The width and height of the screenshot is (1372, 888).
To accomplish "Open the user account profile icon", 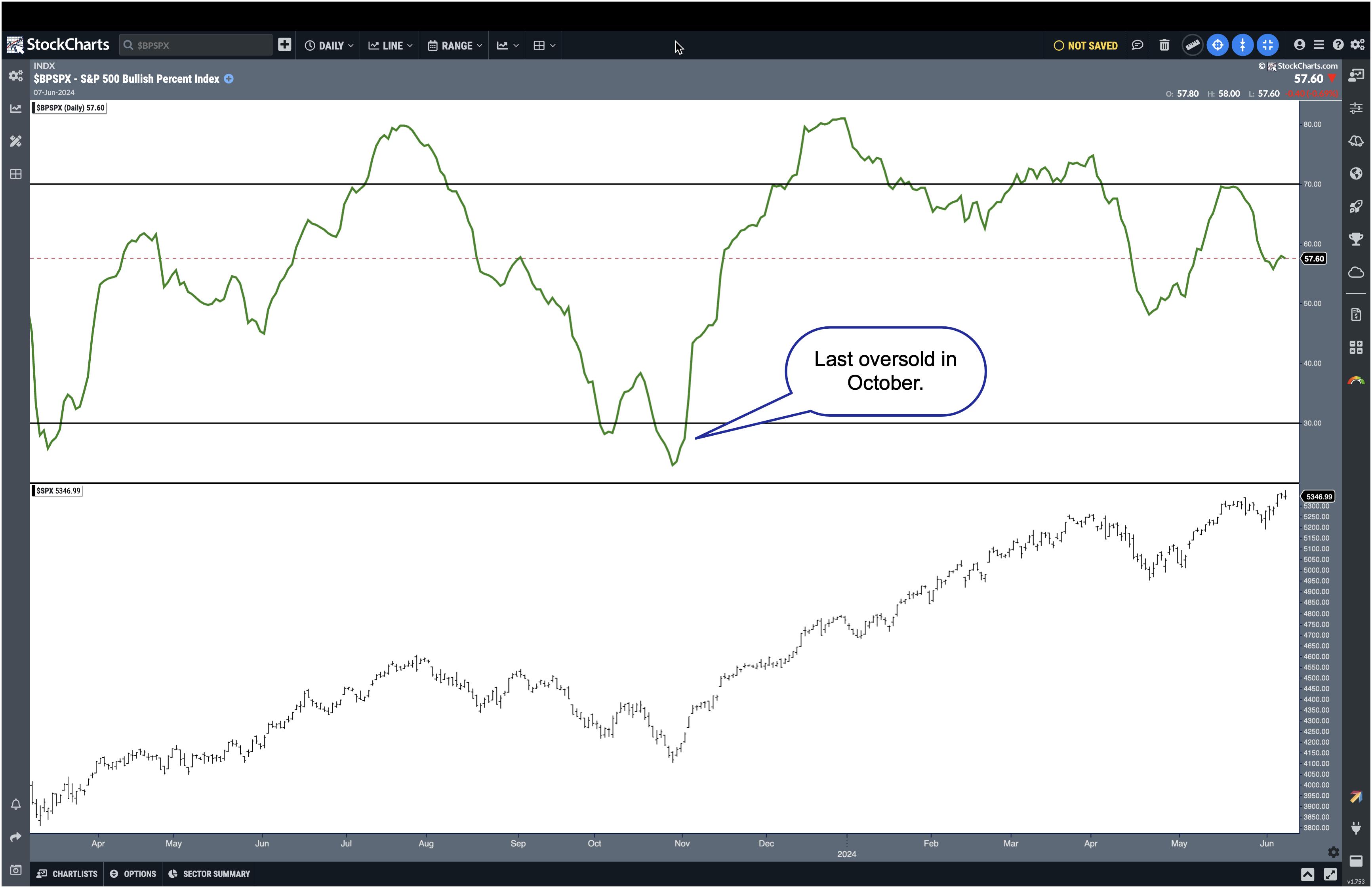I will 1299,45.
